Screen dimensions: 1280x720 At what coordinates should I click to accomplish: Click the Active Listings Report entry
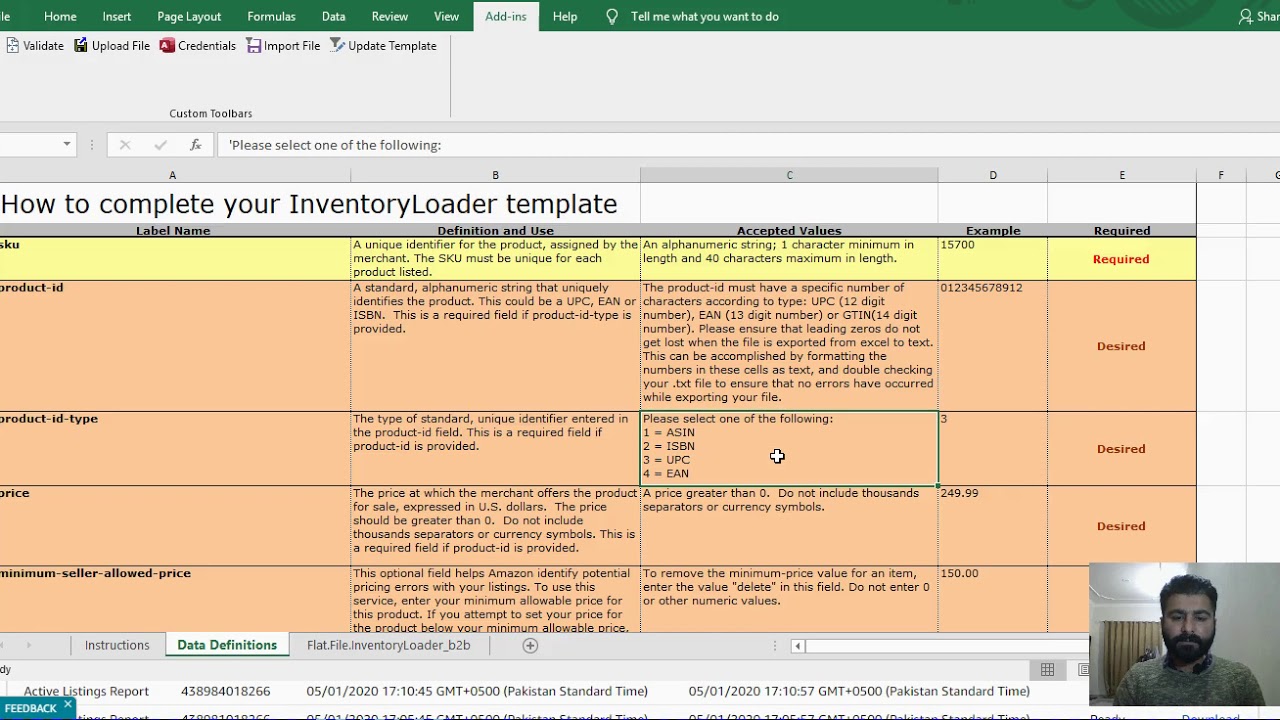click(86, 691)
